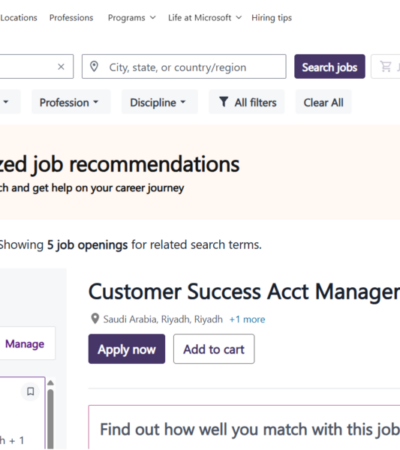Open the Professions navigation link
The image size is (400, 450).
pyautogui.click(x=71, y=18)
